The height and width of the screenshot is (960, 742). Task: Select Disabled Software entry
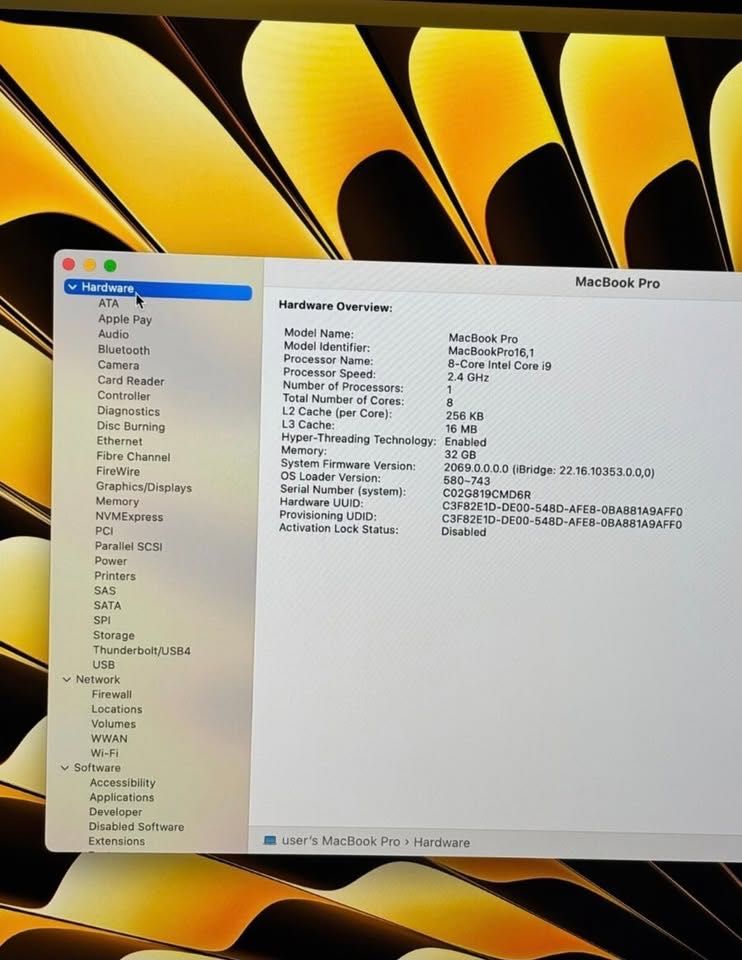pos(136,827)
